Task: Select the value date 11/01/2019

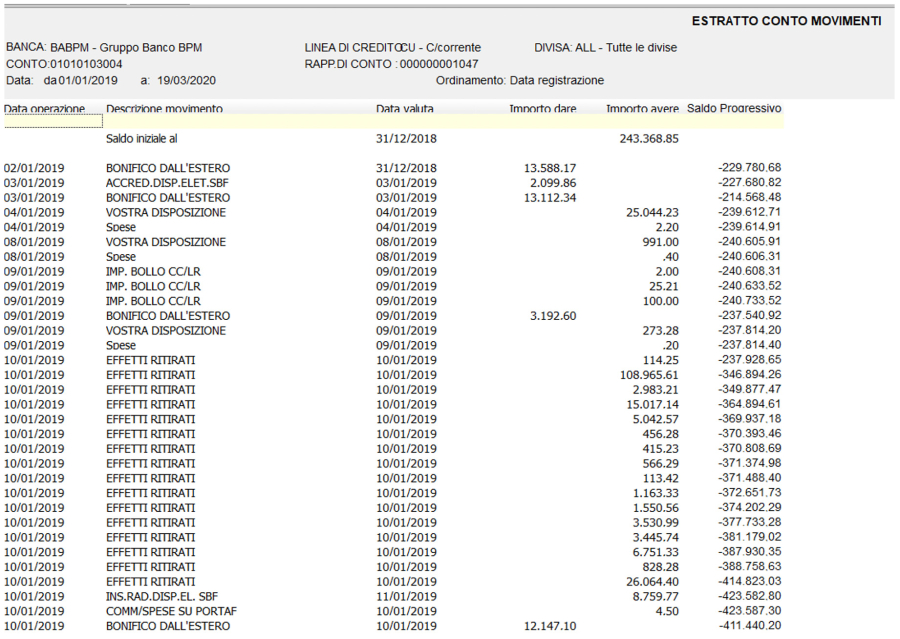Action: point(406,597)
